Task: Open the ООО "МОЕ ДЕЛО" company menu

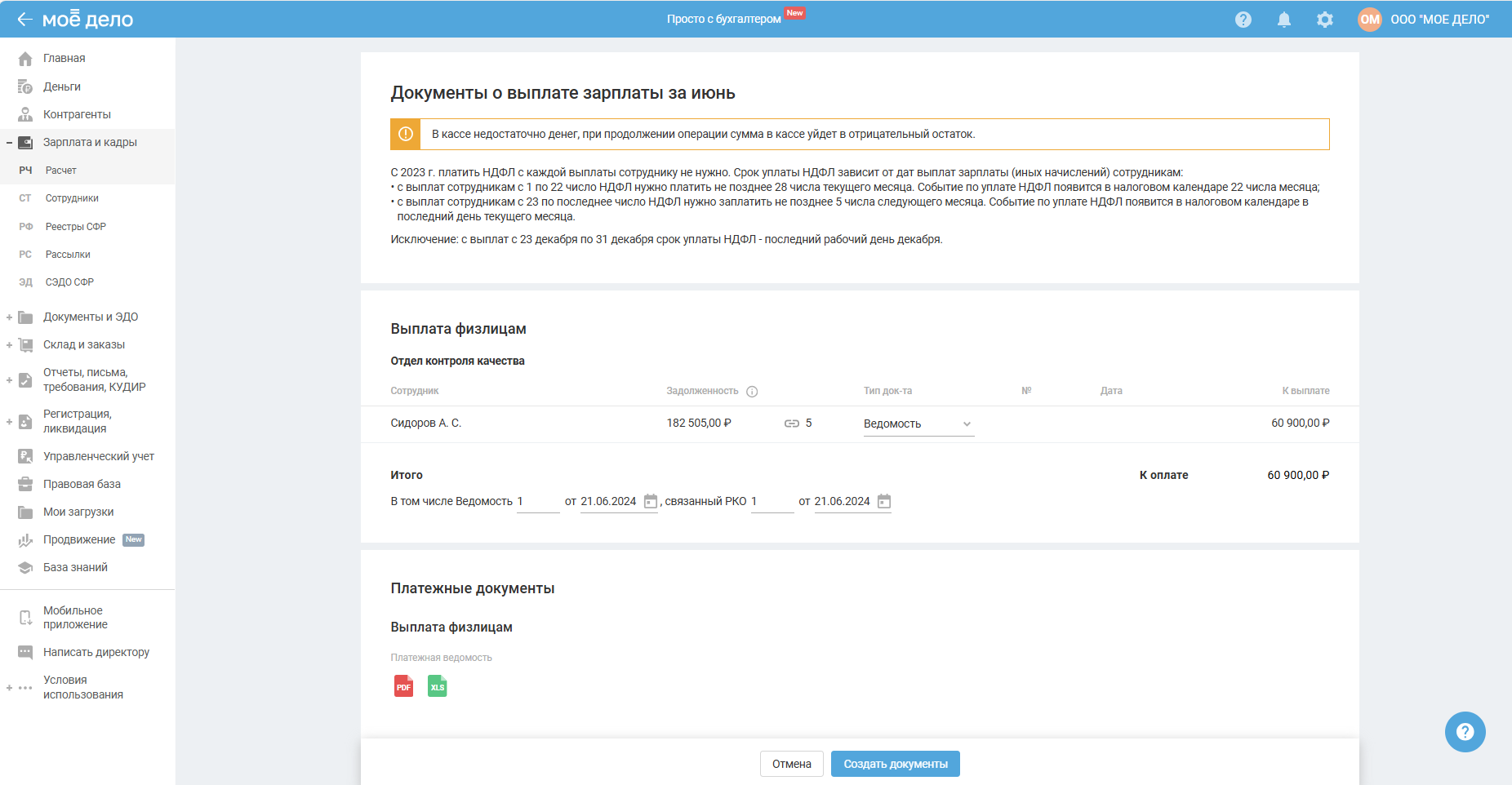Action: click(1440, 20)
